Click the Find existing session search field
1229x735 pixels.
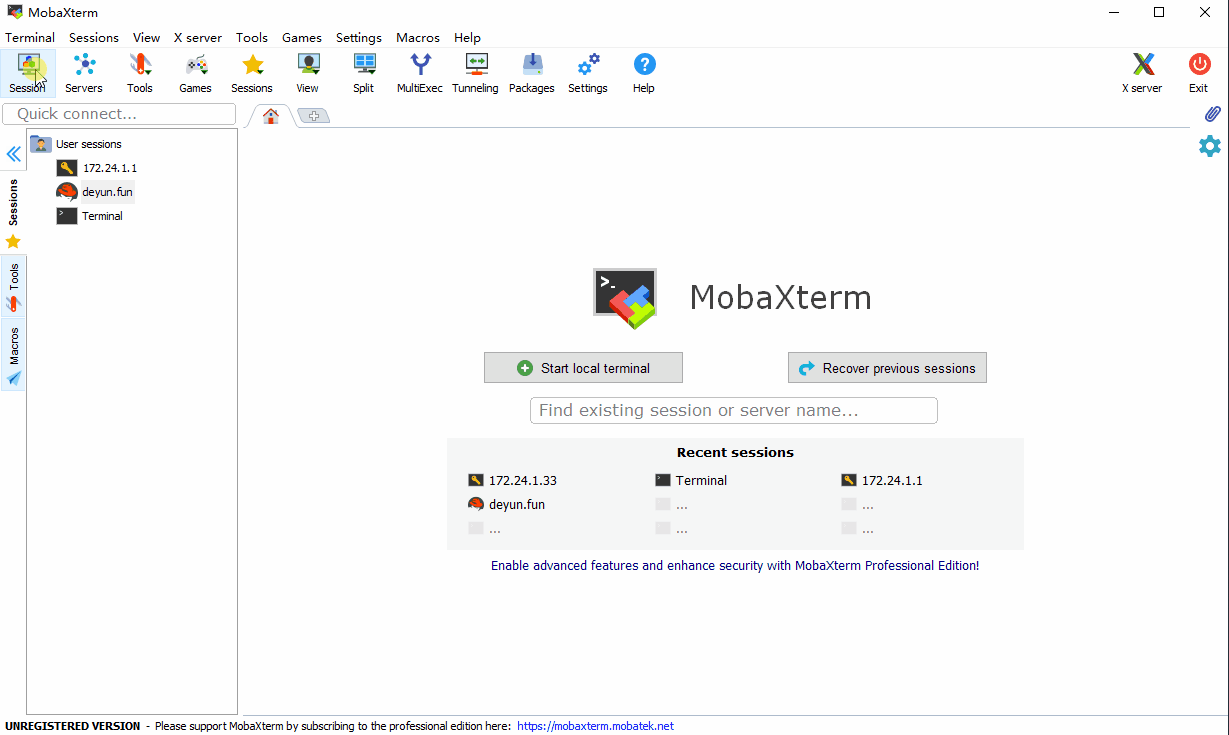coord(734,411)
